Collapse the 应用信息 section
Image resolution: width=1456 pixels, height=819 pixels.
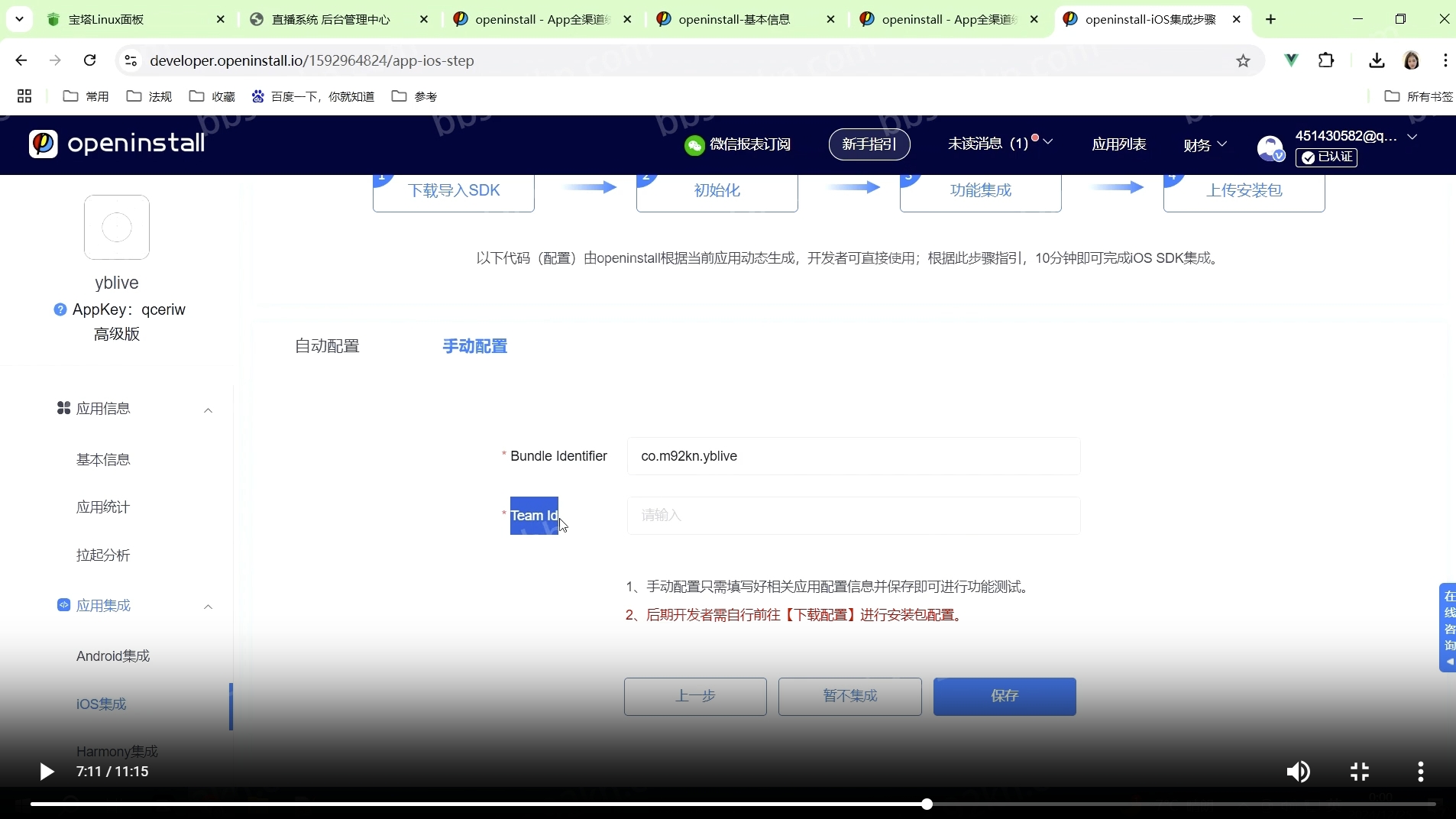208,410
